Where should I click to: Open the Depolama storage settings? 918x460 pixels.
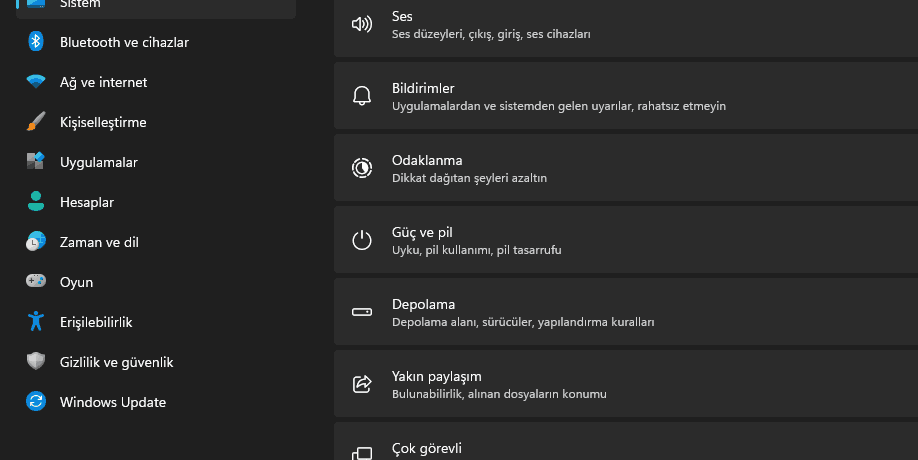(x=423, y=304)
